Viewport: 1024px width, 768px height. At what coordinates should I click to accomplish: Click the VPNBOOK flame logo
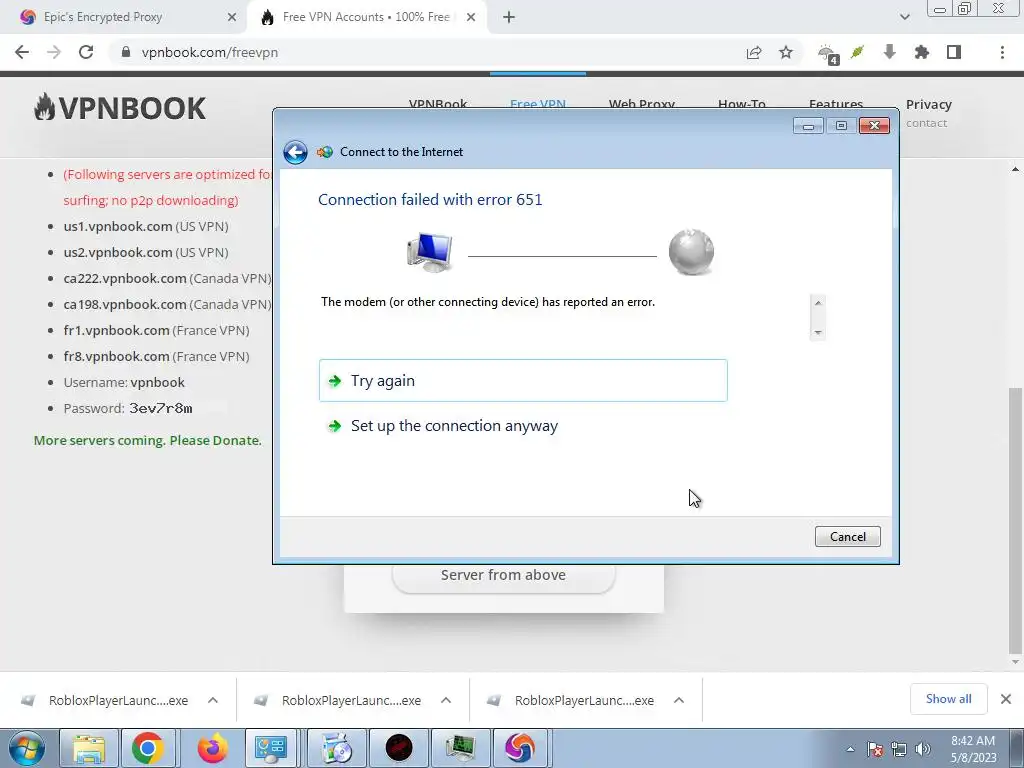(x=120, y=108)
